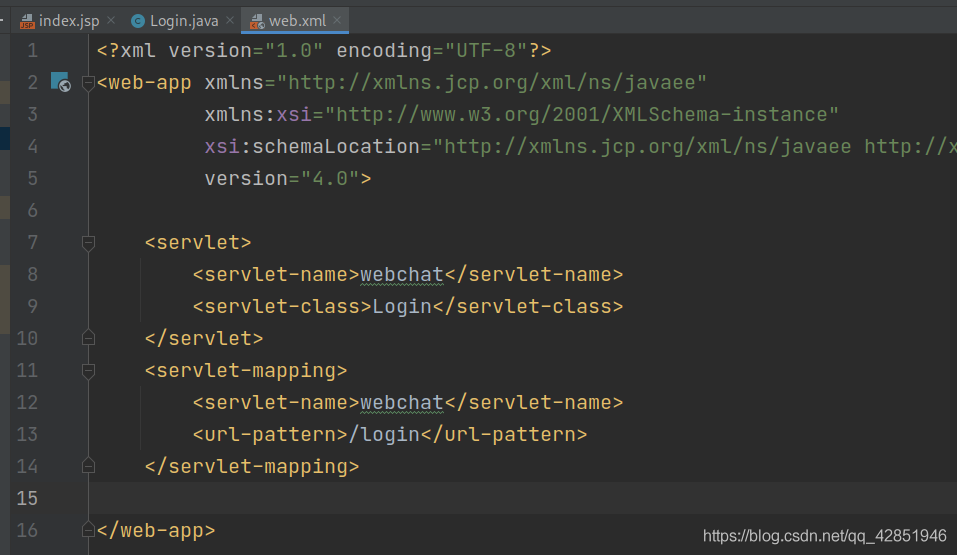
Task: Fold the servlet-mapping block on line 11
Action: coord(88,370)
